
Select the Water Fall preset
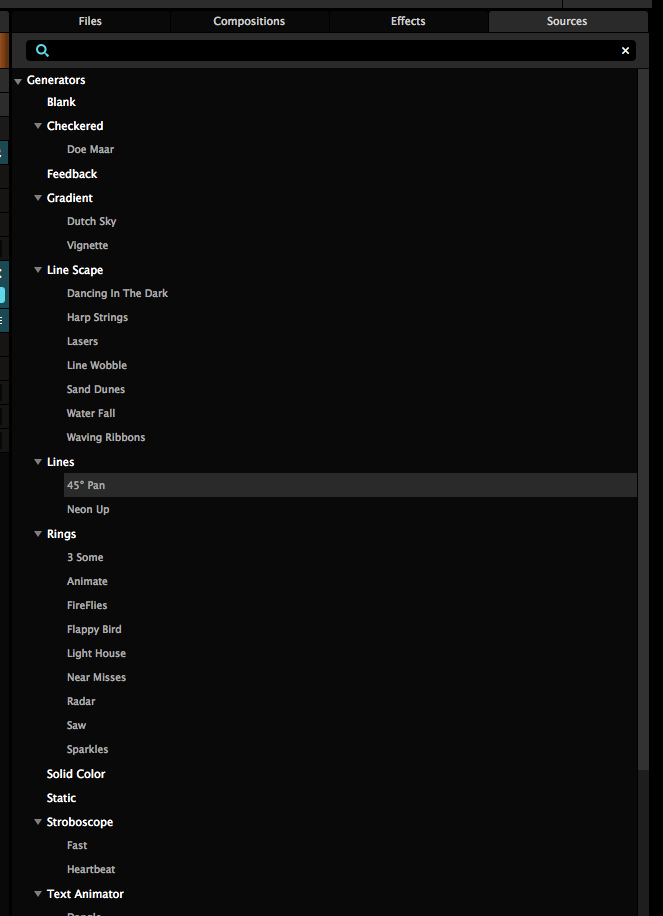click(91, 413)
